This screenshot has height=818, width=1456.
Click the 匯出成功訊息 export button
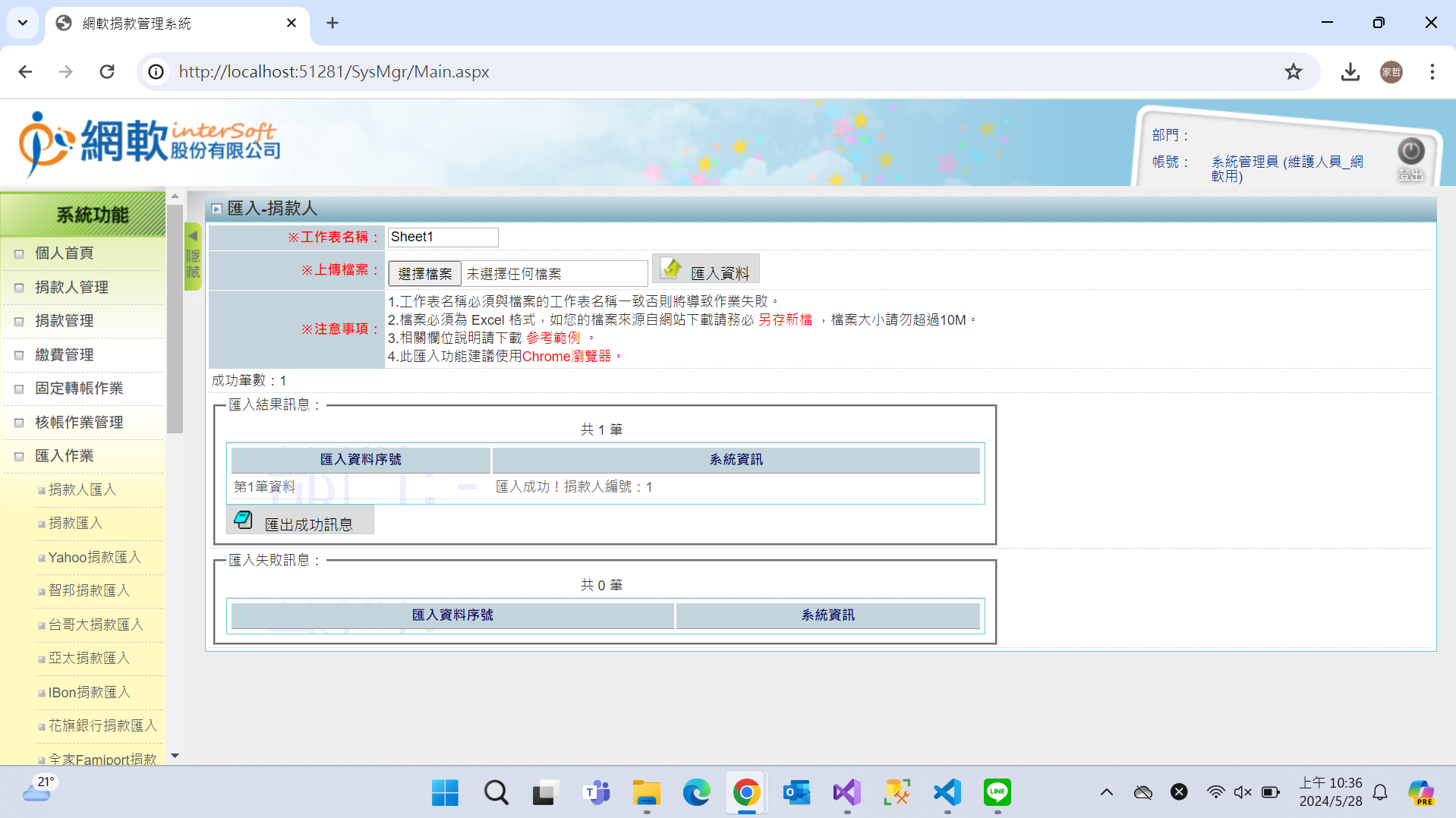301,522
